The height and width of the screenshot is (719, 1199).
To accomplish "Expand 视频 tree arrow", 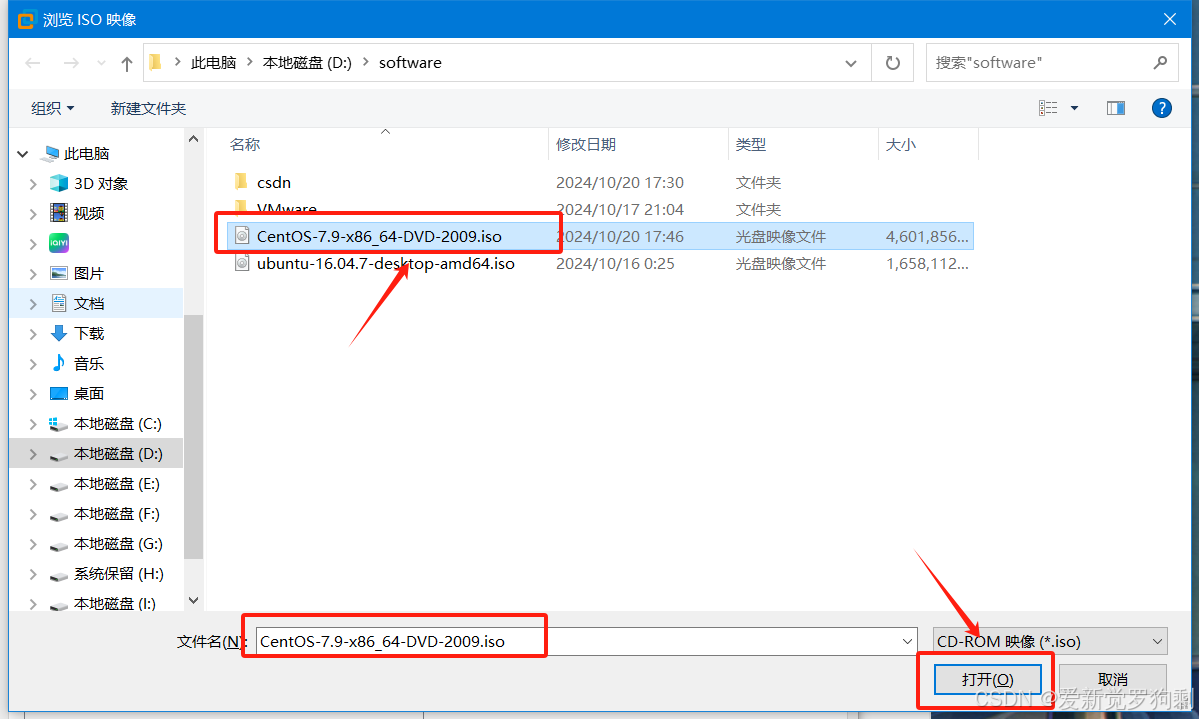I will click(33, 213).
